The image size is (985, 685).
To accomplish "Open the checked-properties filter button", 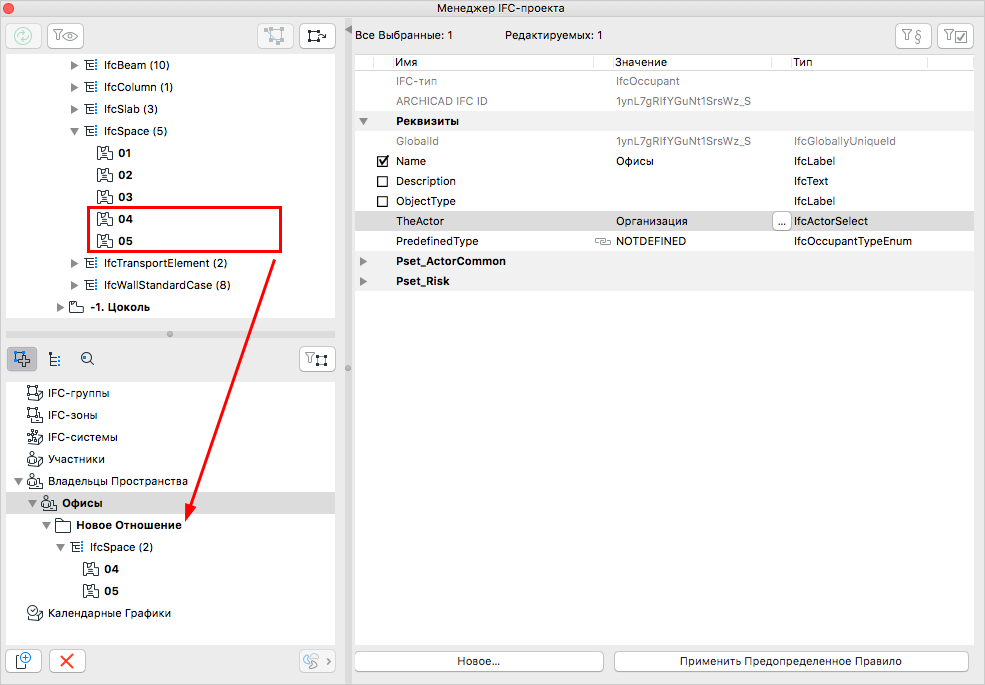I will tap(955, 36).
